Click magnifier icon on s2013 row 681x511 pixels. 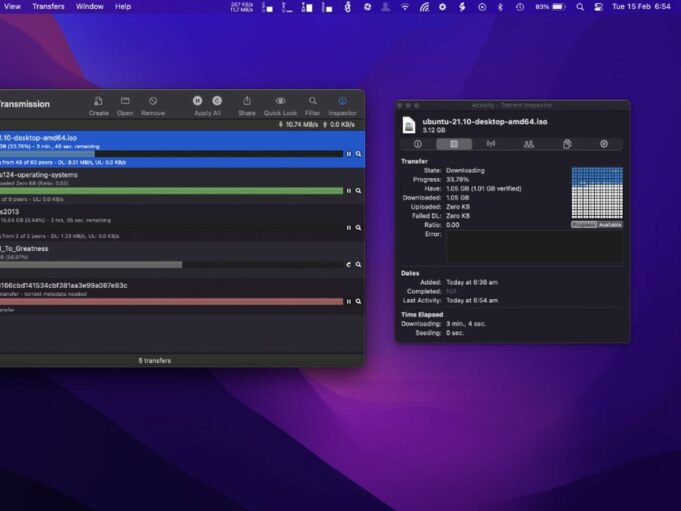[x=358, y=227]
